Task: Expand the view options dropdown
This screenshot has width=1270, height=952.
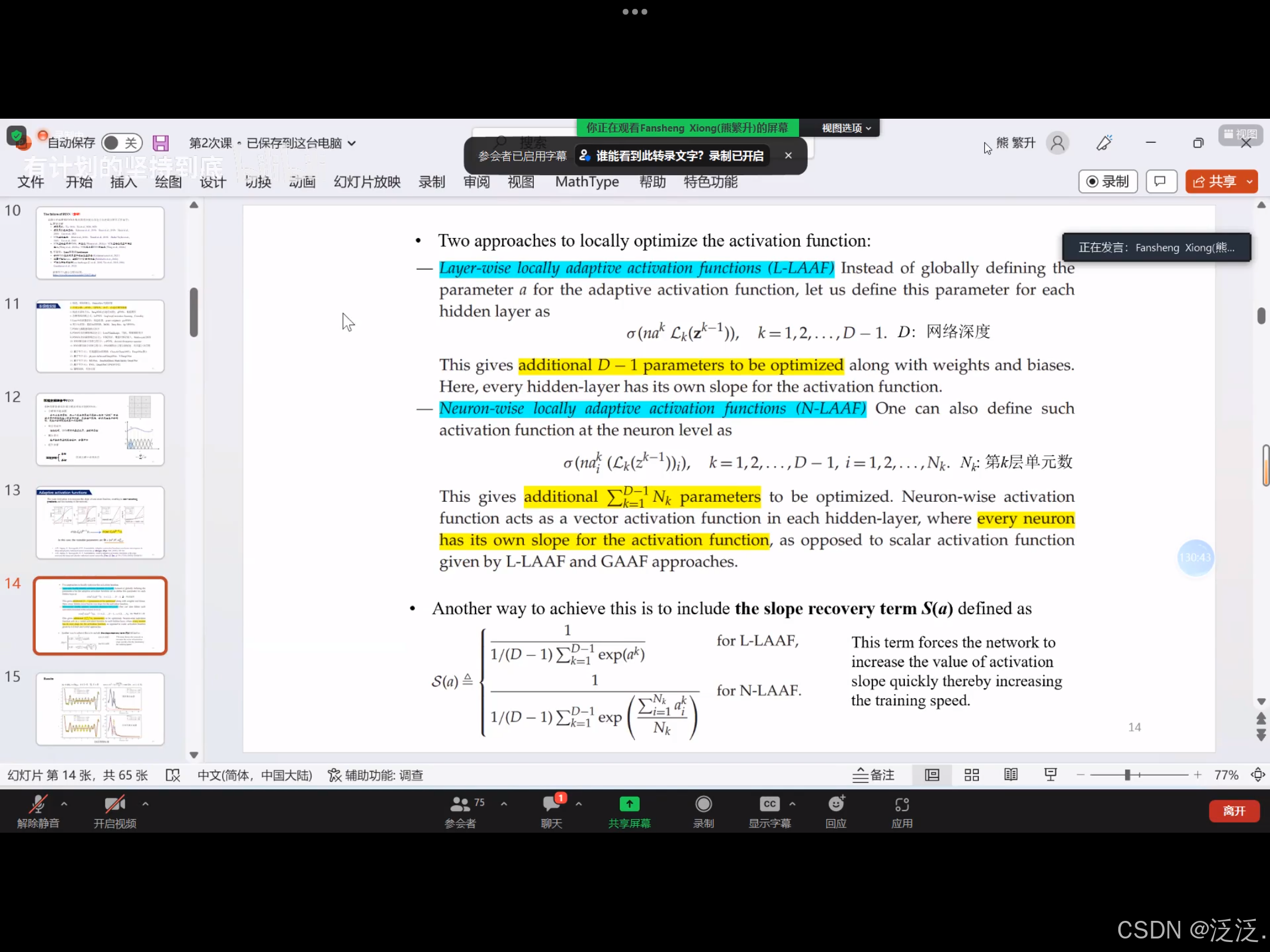Action: [845, 128]
